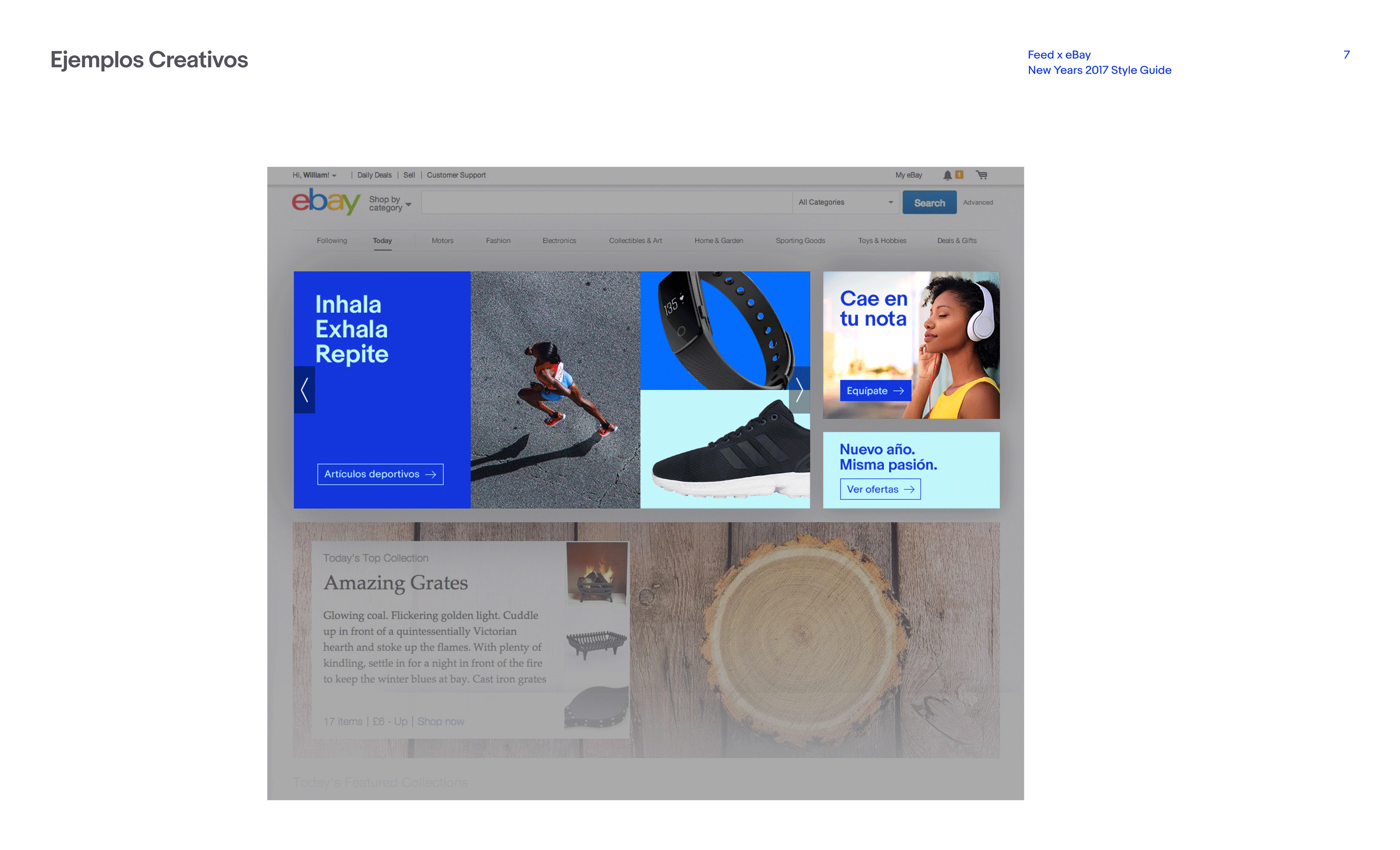Switch to the Following tab

(x=332, y=240)
